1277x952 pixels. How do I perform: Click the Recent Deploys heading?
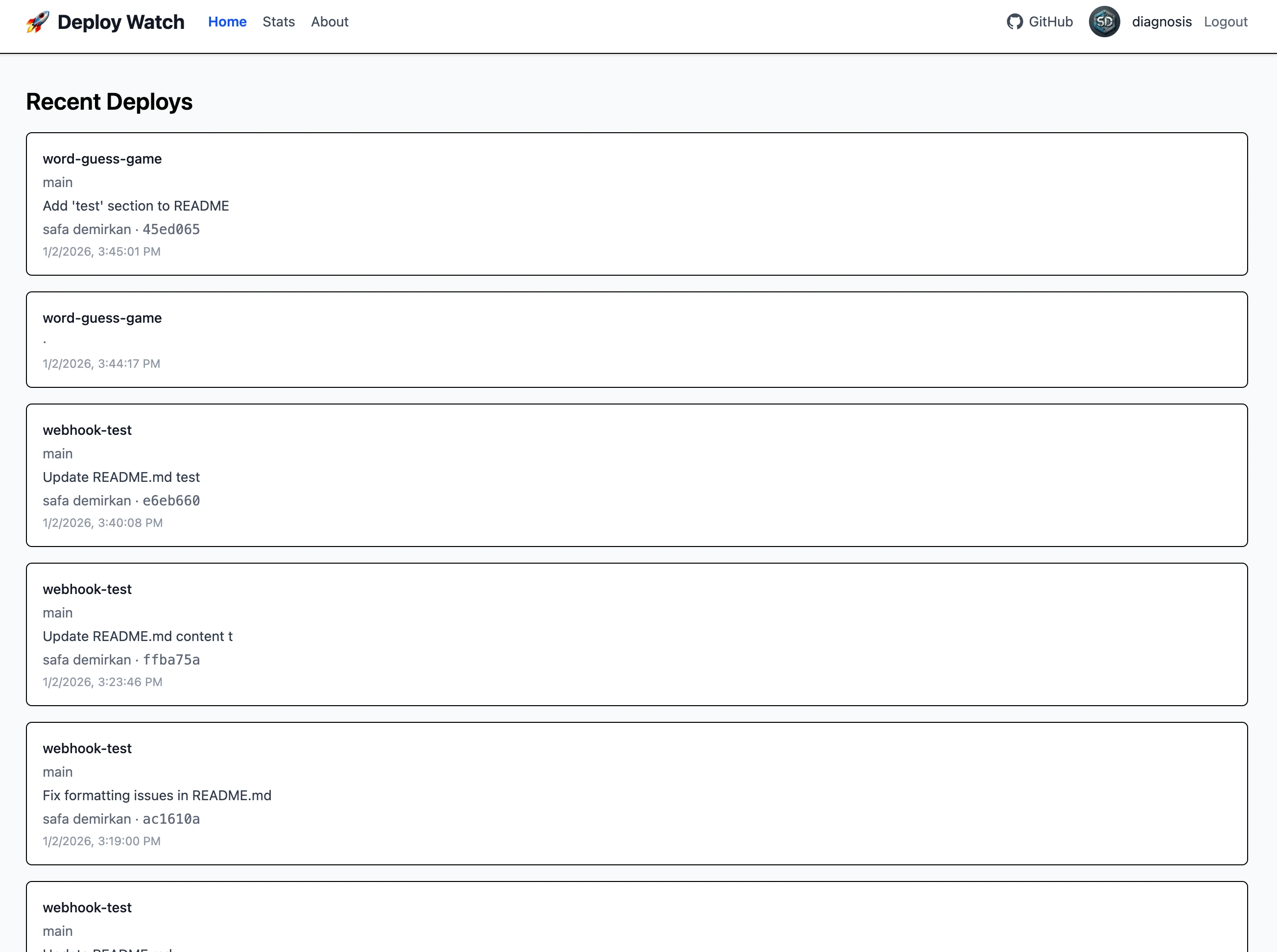click(109, 101)
